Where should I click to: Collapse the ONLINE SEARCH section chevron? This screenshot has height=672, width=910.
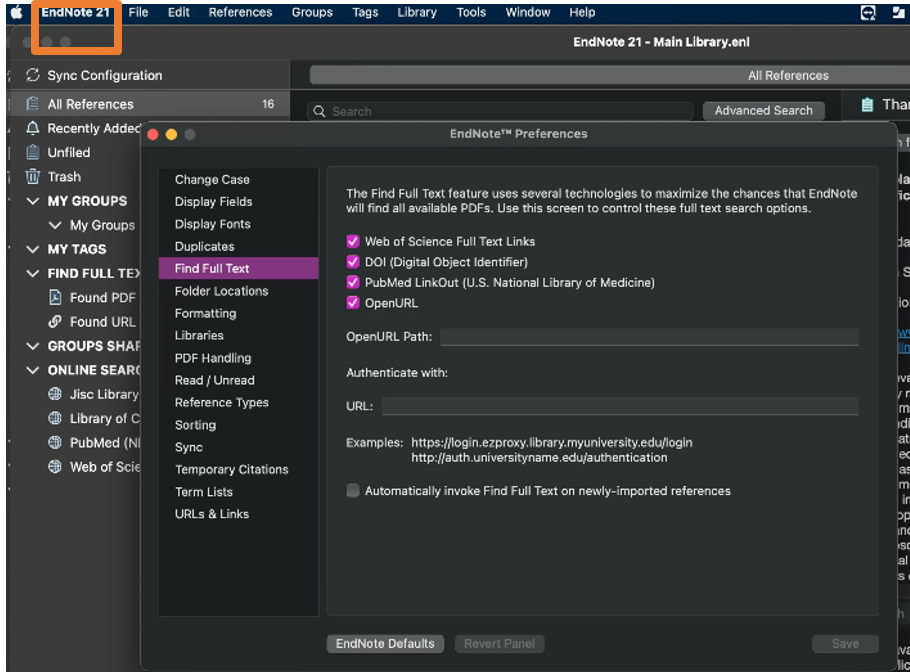[x=33, y=370]
